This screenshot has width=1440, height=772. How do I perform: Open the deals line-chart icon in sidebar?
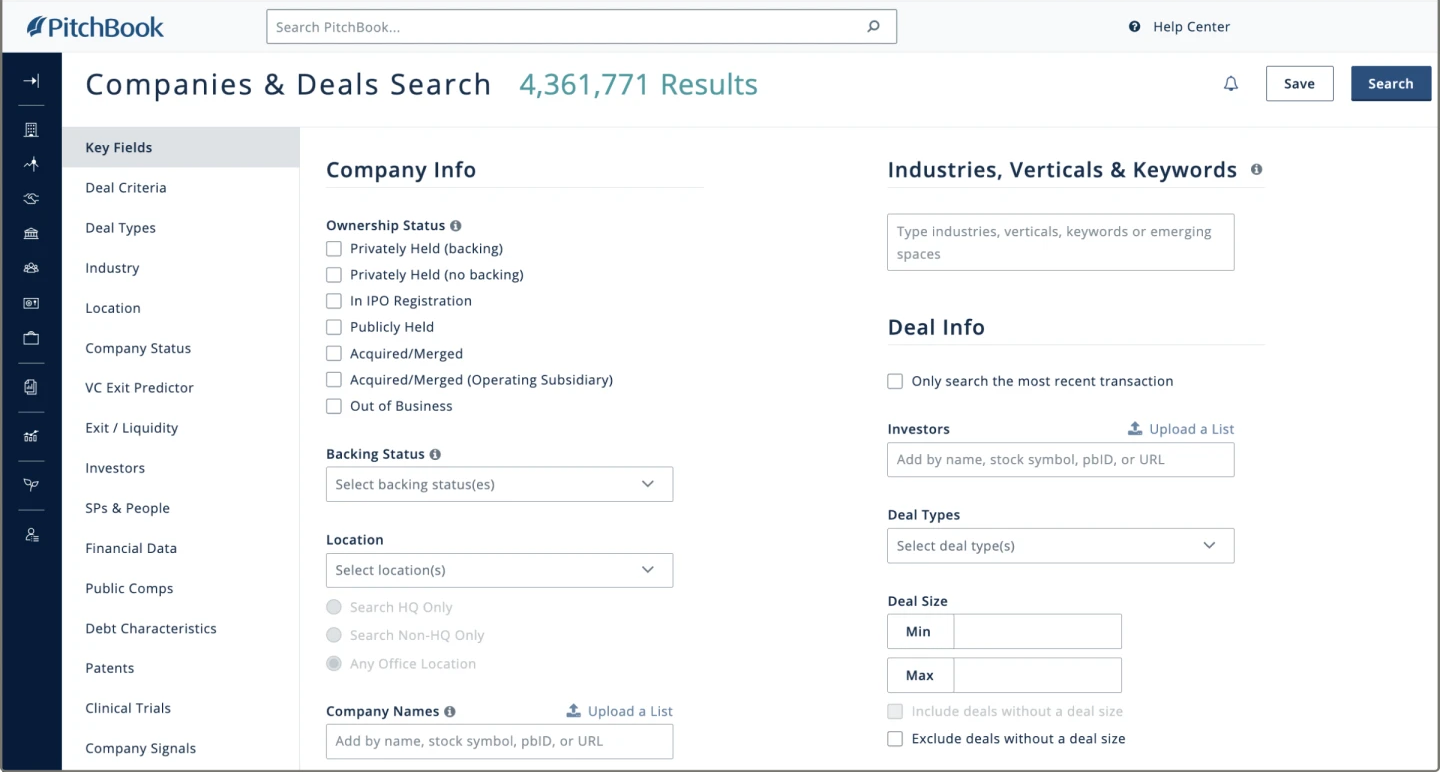(x=31, y=164)
